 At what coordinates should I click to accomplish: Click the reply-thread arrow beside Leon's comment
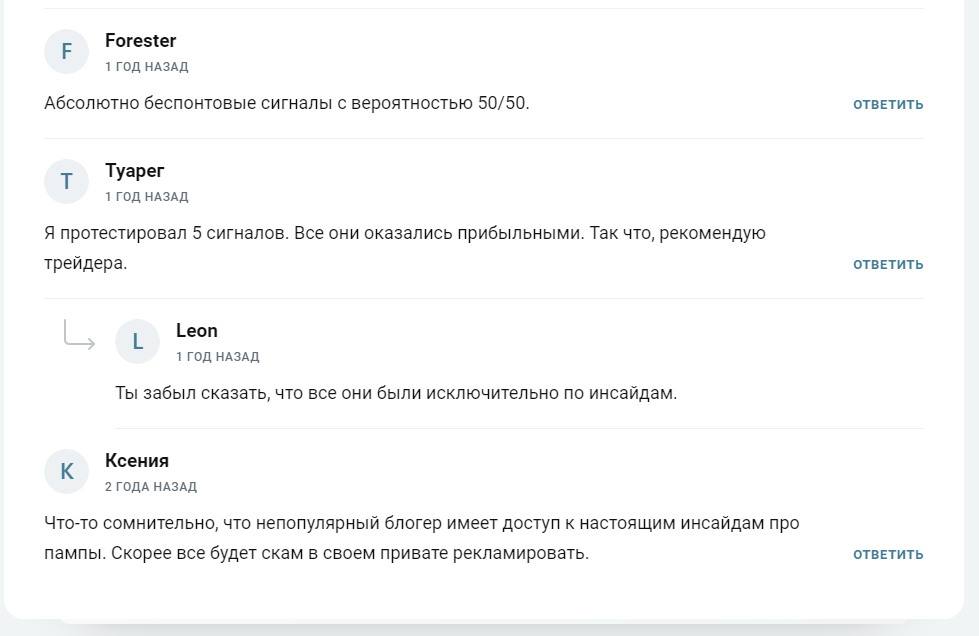click(x=79, y=334)
